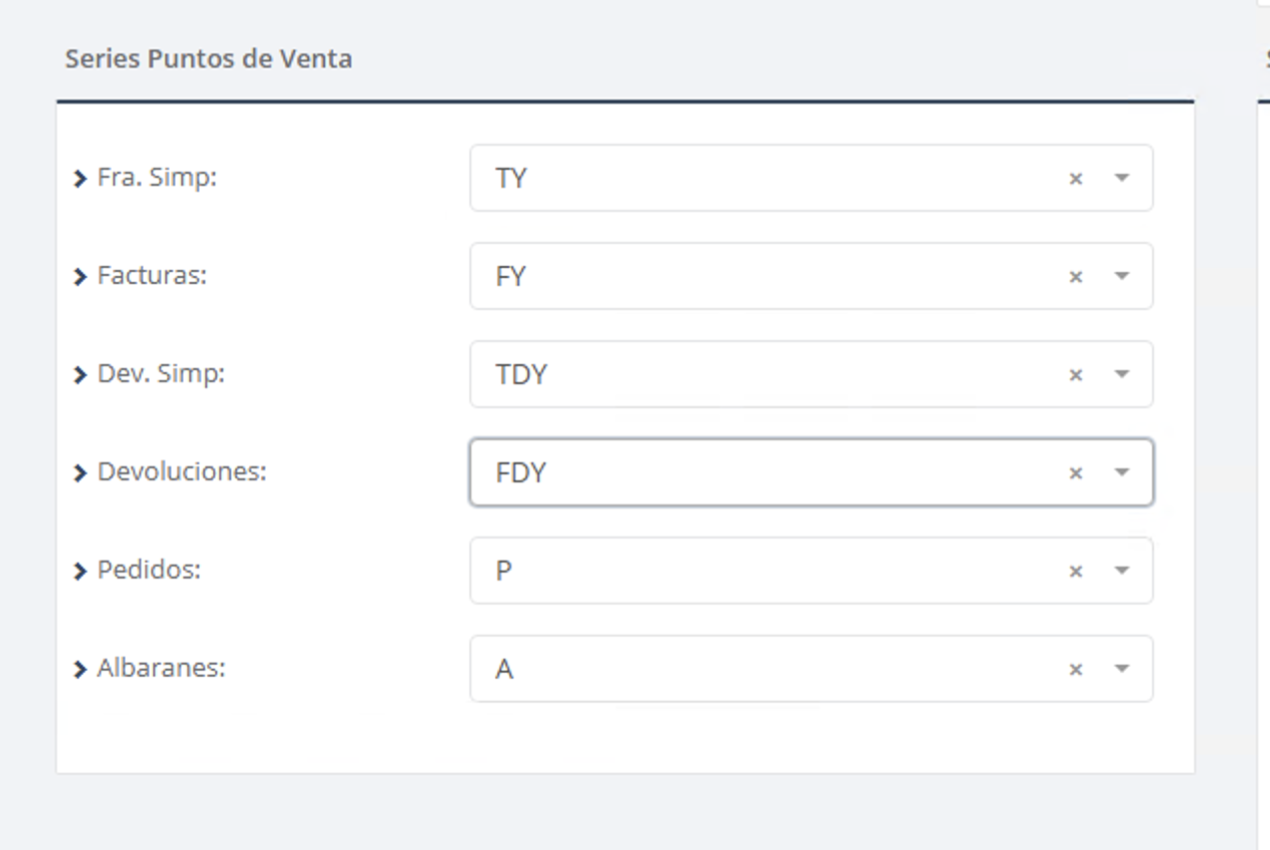The image size is (1270, 850).
Task: Click the Pedidos field label
Action: (149, 570)
